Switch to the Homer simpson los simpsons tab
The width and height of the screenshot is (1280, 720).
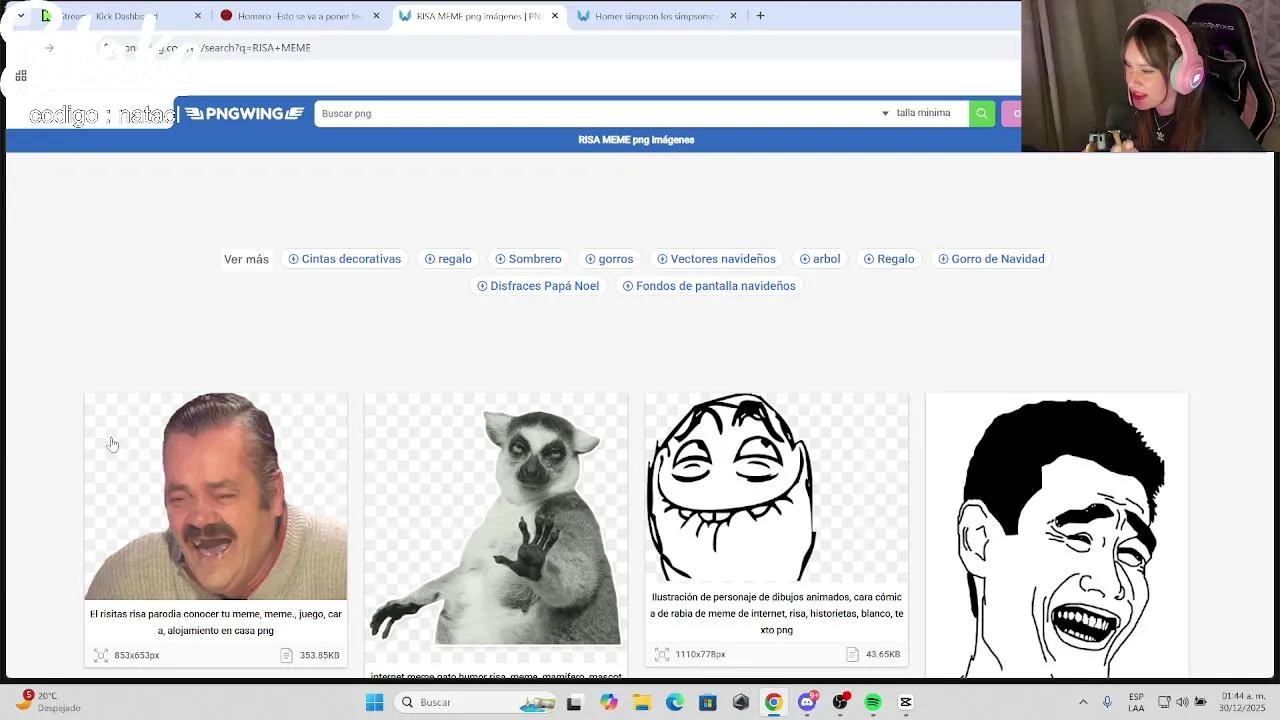pos(656,16)
